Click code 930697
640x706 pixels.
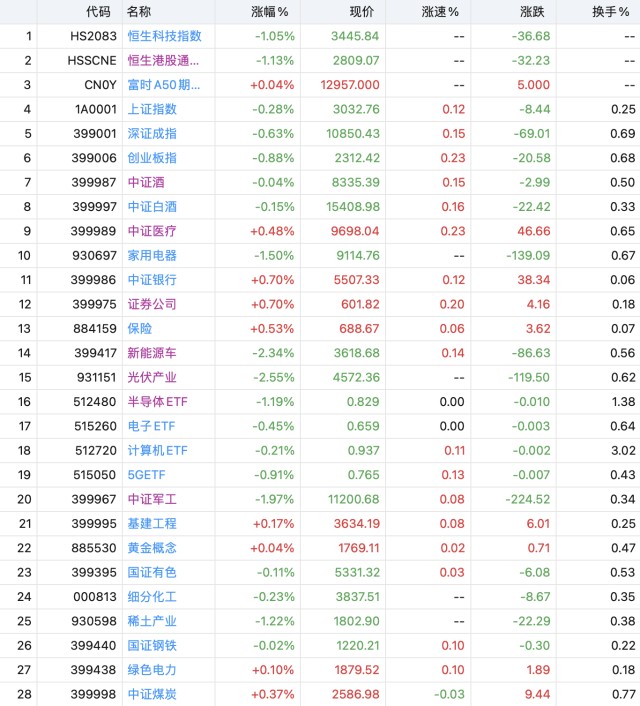[94, 255]
